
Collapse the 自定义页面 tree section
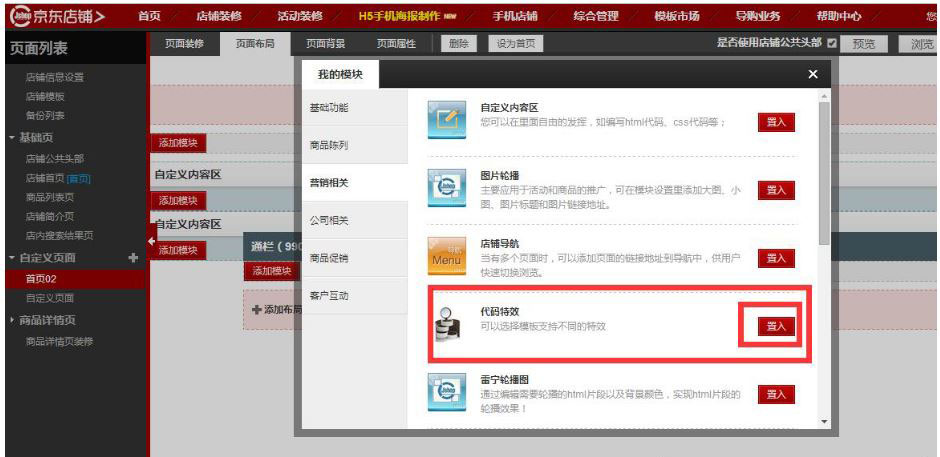point(12,258)
